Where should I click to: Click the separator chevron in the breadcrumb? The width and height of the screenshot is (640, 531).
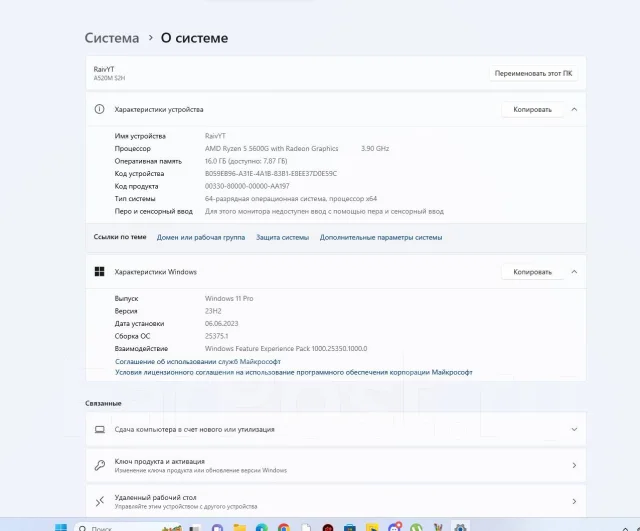(151, 38)
